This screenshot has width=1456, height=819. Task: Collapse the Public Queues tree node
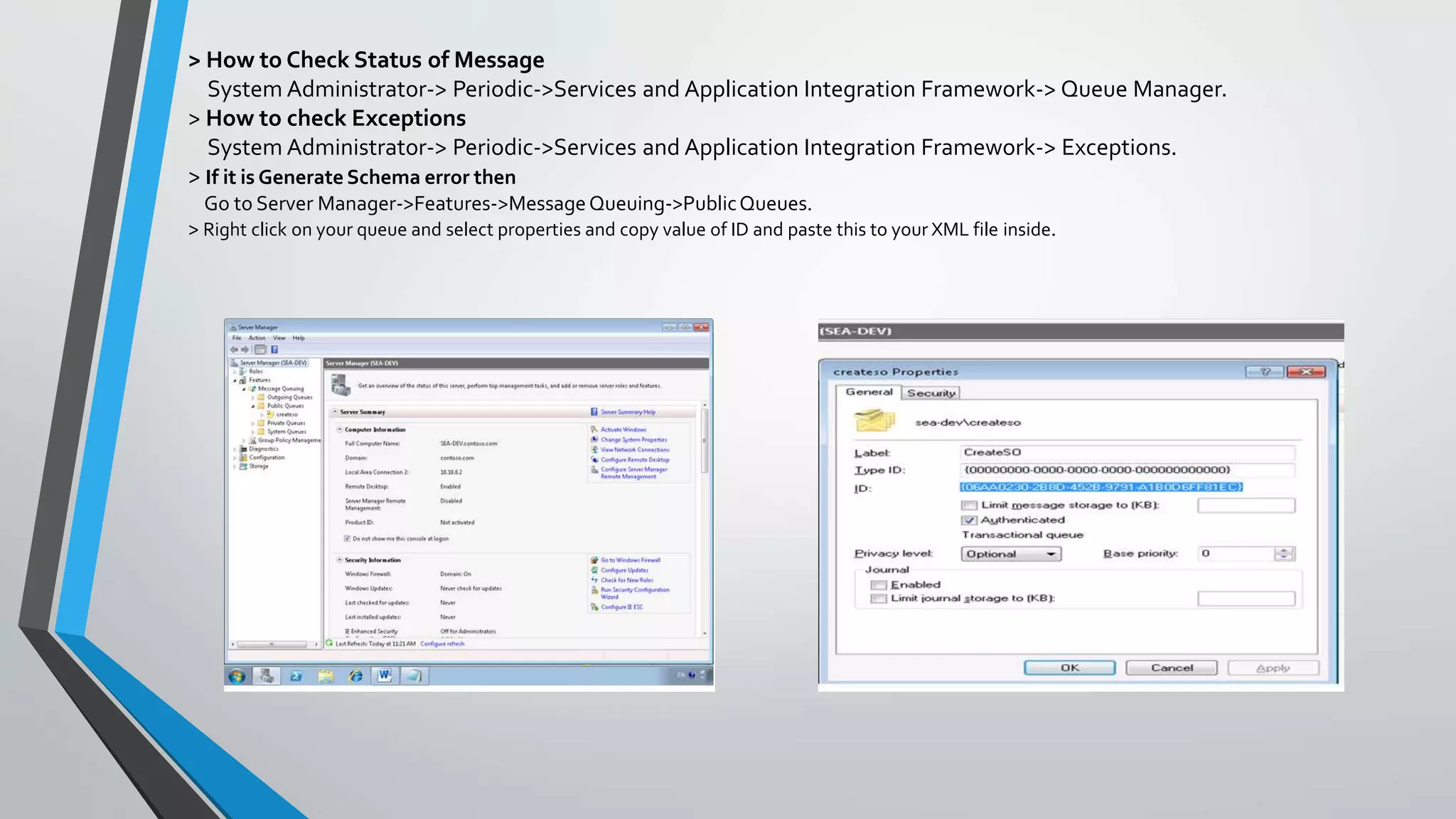point(253,406)
